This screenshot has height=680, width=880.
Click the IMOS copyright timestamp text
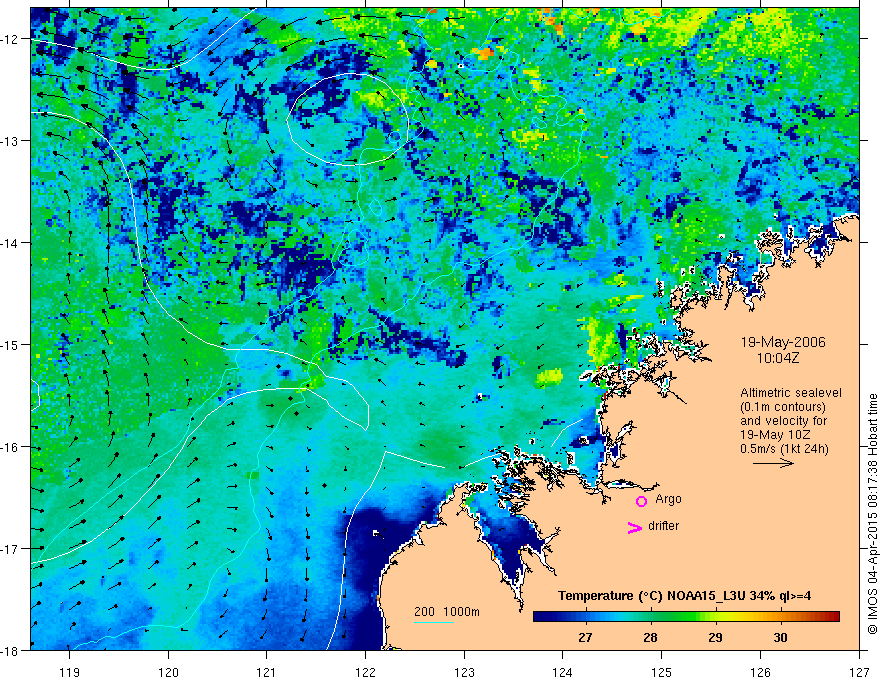pos(872,513)
